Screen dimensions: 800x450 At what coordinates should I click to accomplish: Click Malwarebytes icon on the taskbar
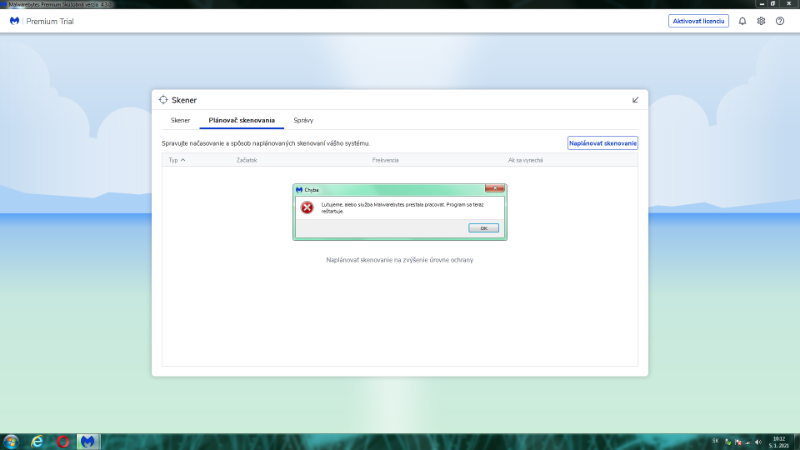tap(88, 442)
